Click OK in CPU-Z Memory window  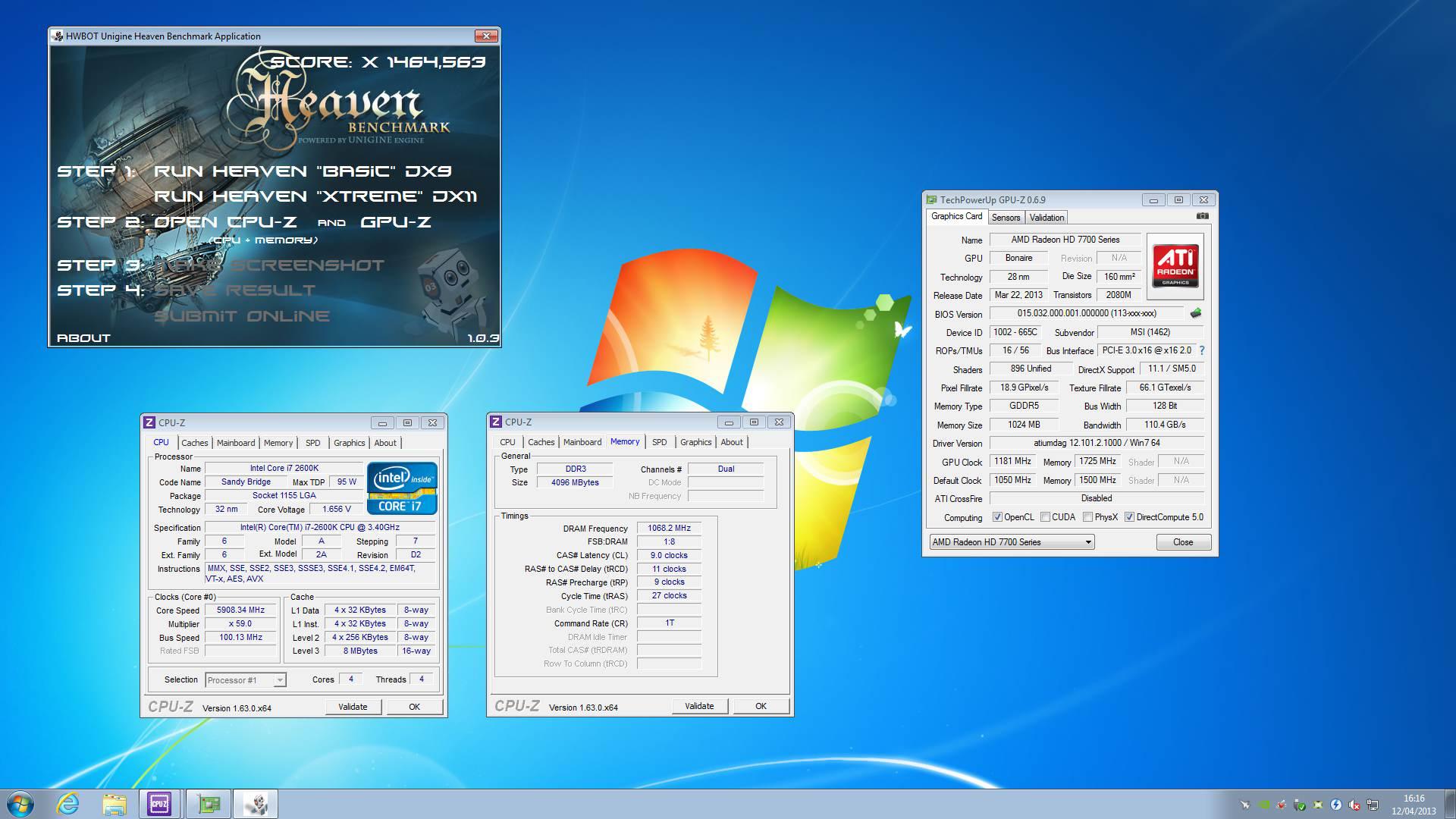click(761, 706)
